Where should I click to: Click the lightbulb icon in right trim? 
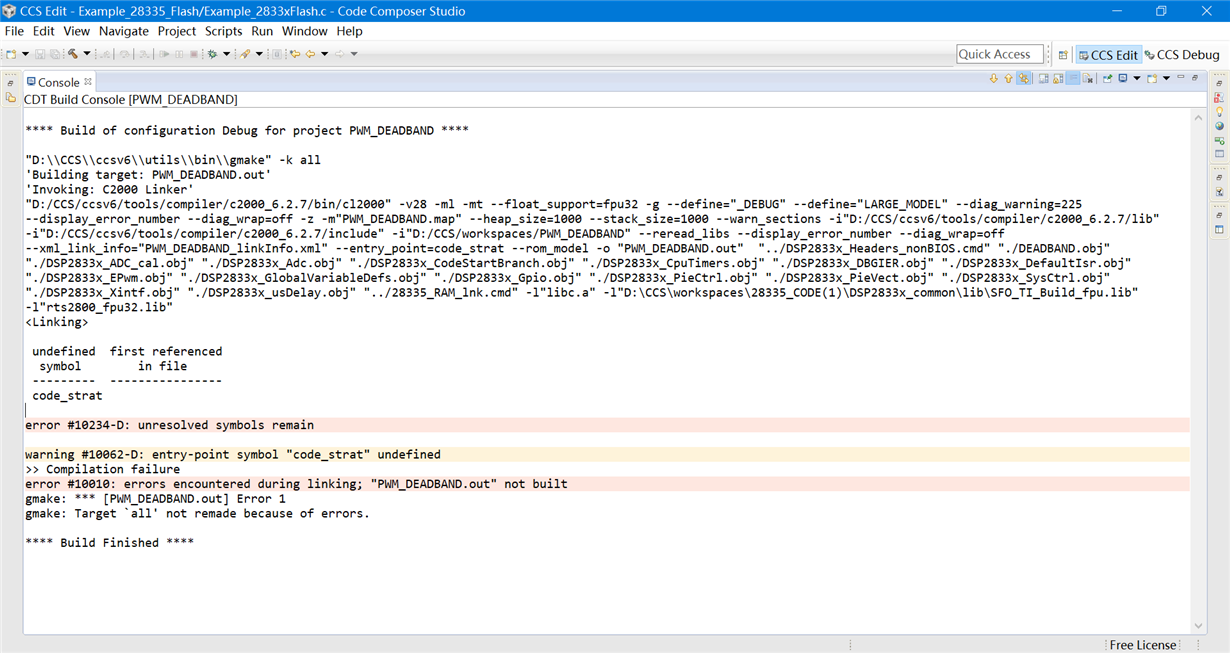pyautogui.click(x=1219, y=112)
